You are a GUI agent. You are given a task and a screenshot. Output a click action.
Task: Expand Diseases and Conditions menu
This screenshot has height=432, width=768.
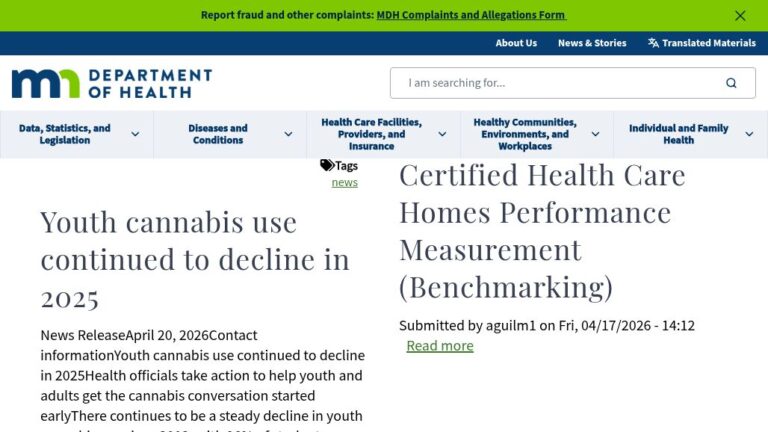coord(288,135)
